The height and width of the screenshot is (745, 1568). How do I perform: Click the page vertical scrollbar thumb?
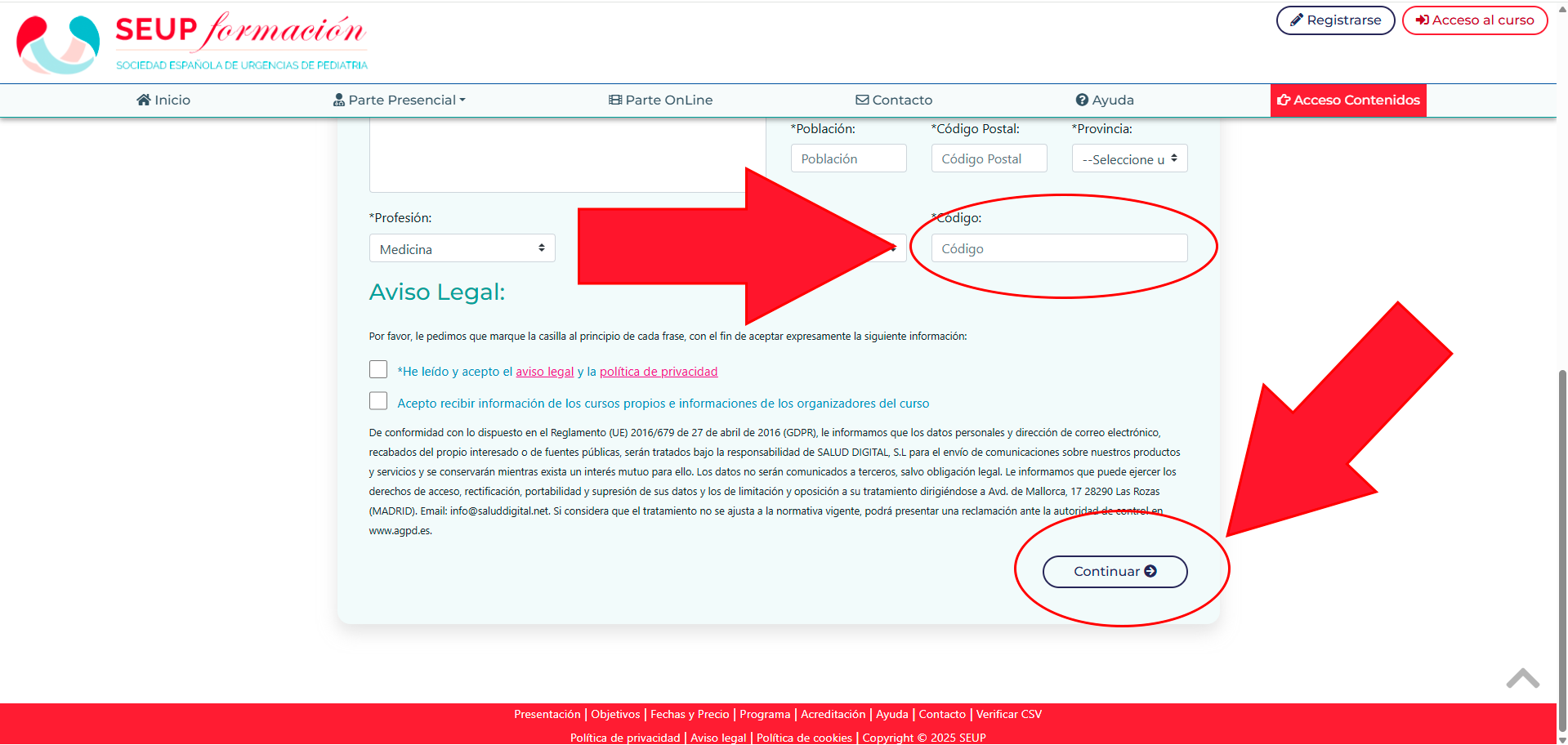pos(1562,547)
